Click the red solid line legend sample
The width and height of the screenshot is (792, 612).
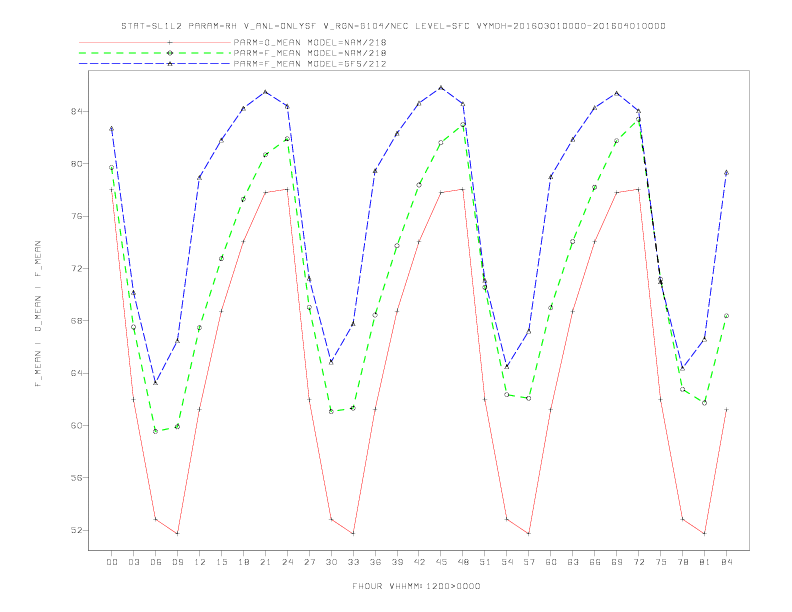(x=155, y=42)
